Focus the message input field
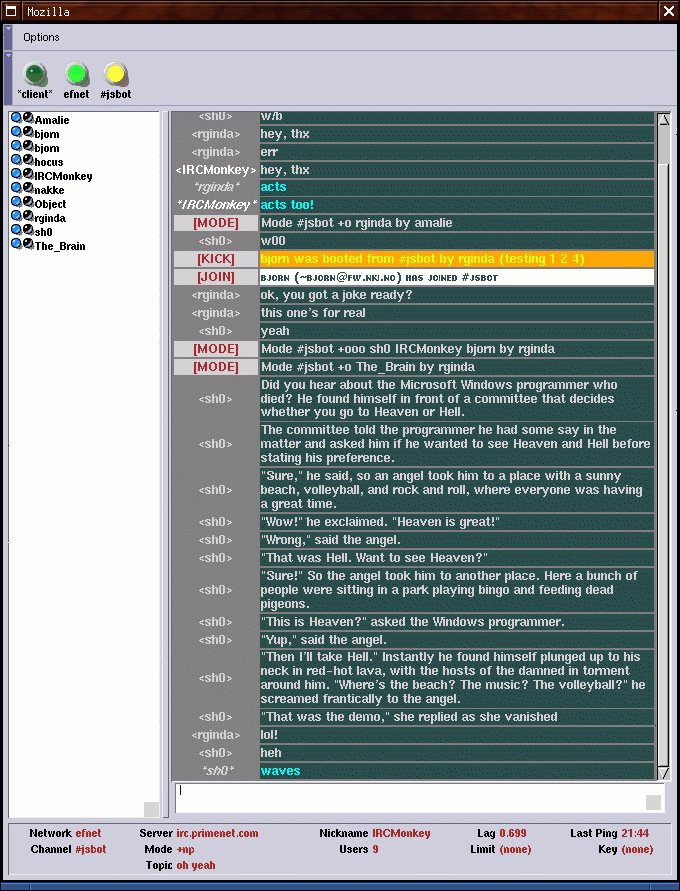The image size is (680, 891). pos(419,798)
